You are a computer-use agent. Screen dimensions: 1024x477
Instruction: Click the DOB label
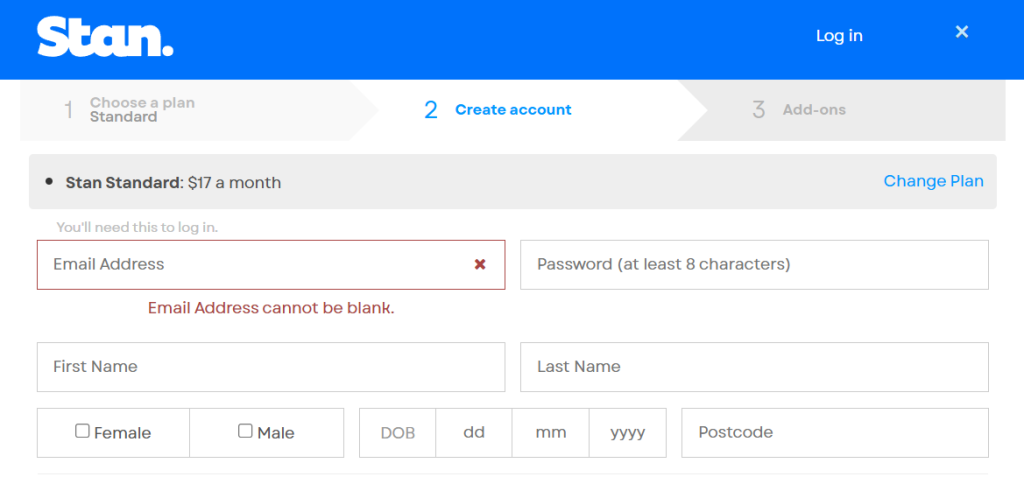click(398, 433)
